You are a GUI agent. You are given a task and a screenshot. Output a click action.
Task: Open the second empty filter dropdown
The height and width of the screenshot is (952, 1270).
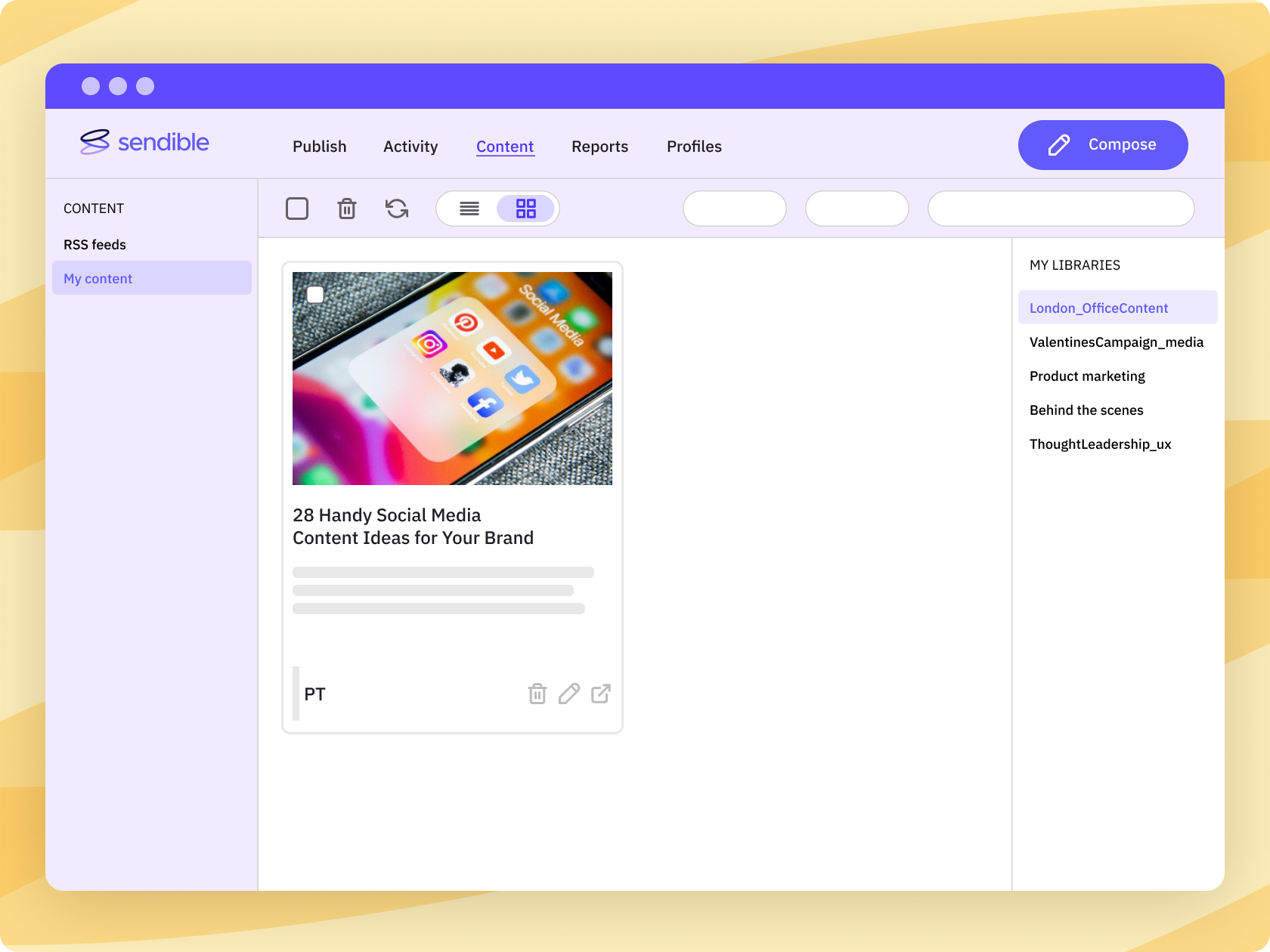click(856, 209)
